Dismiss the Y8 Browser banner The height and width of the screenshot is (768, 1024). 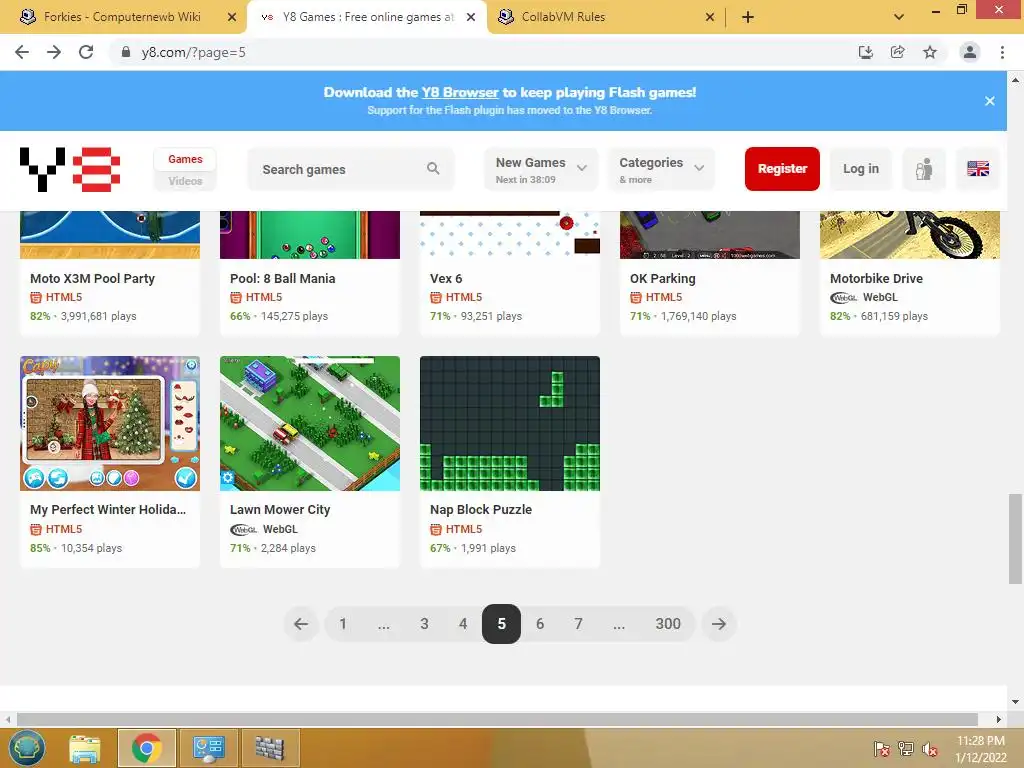click(x=989, y=101)
